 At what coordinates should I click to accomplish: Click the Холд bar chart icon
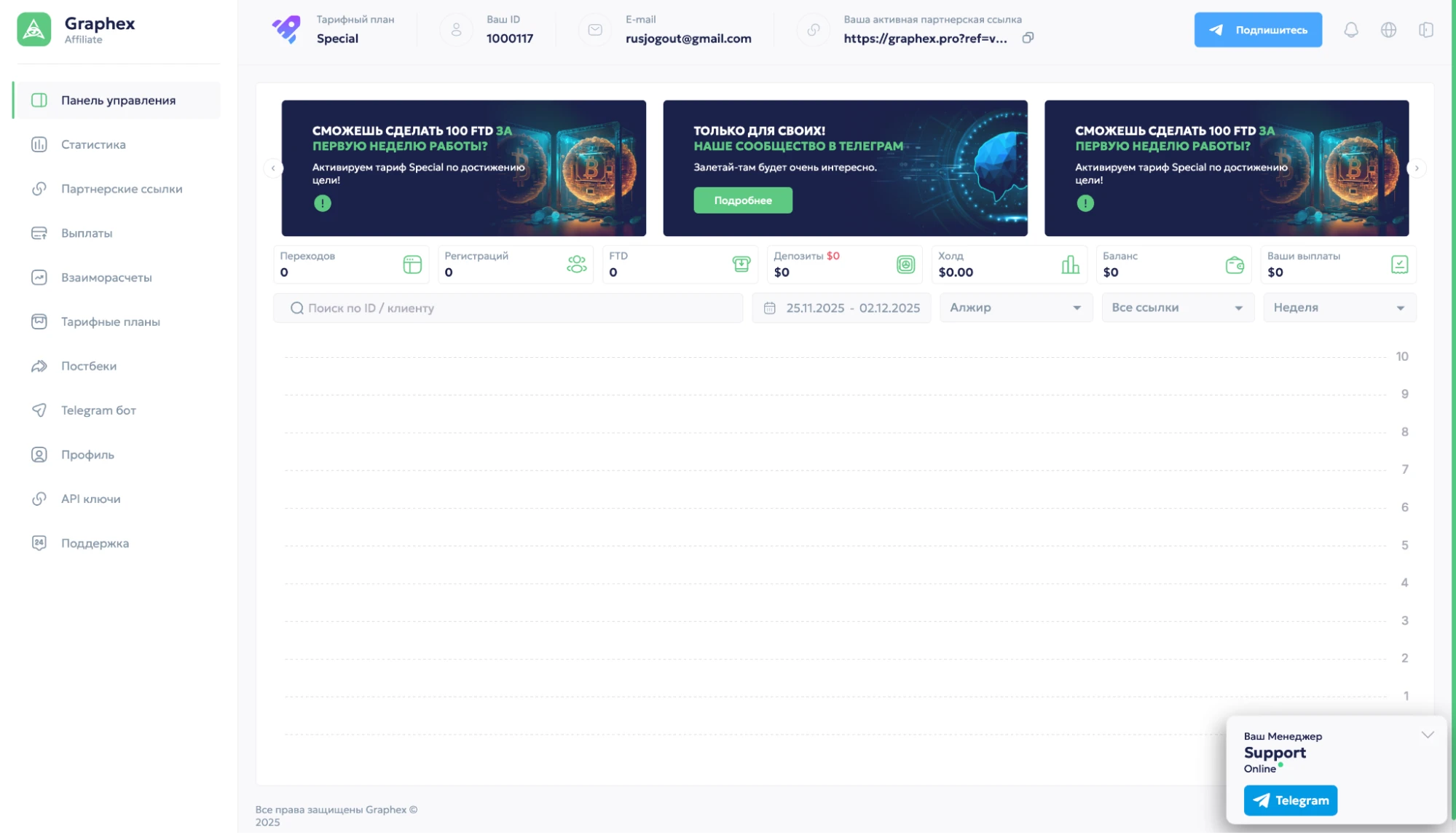(1071, 265)
